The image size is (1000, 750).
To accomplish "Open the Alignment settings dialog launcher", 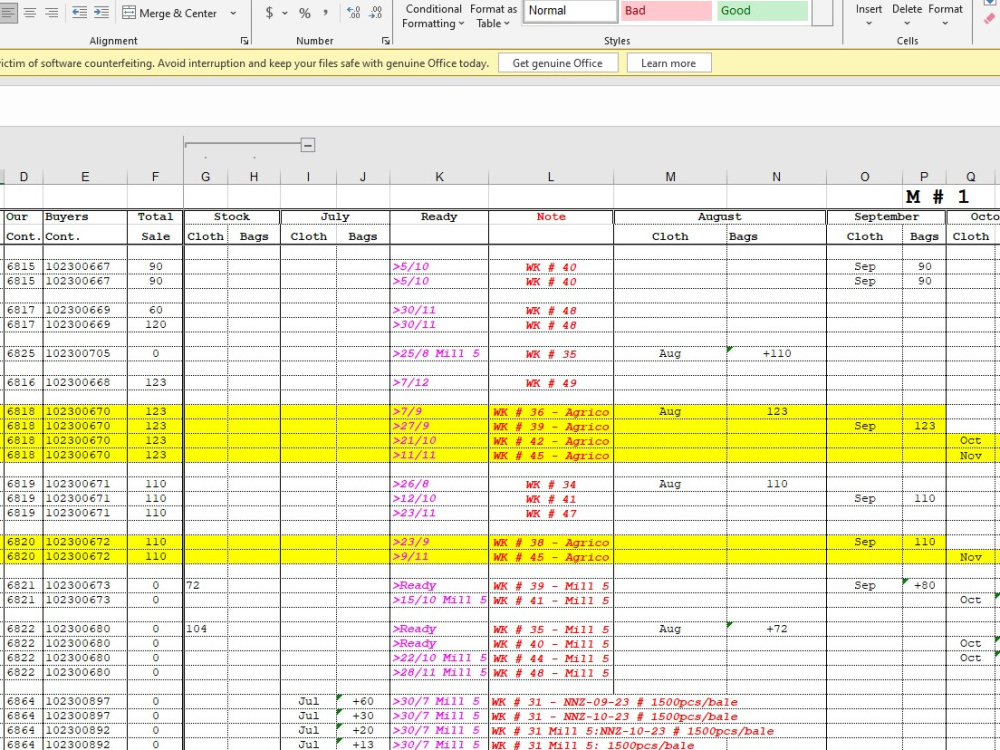I will pyautogui.click(x=244, y=41).
